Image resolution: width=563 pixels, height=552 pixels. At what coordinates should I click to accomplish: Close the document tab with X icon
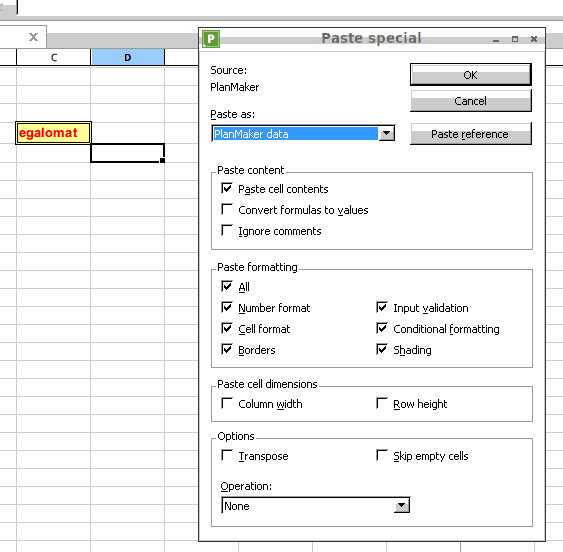pos(33,37)
